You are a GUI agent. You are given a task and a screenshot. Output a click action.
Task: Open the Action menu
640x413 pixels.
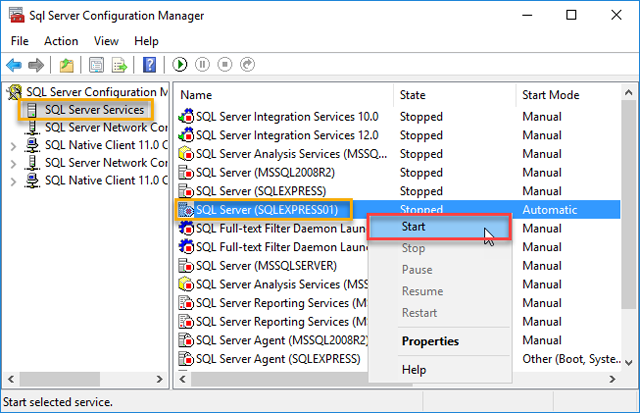point(61,41)
